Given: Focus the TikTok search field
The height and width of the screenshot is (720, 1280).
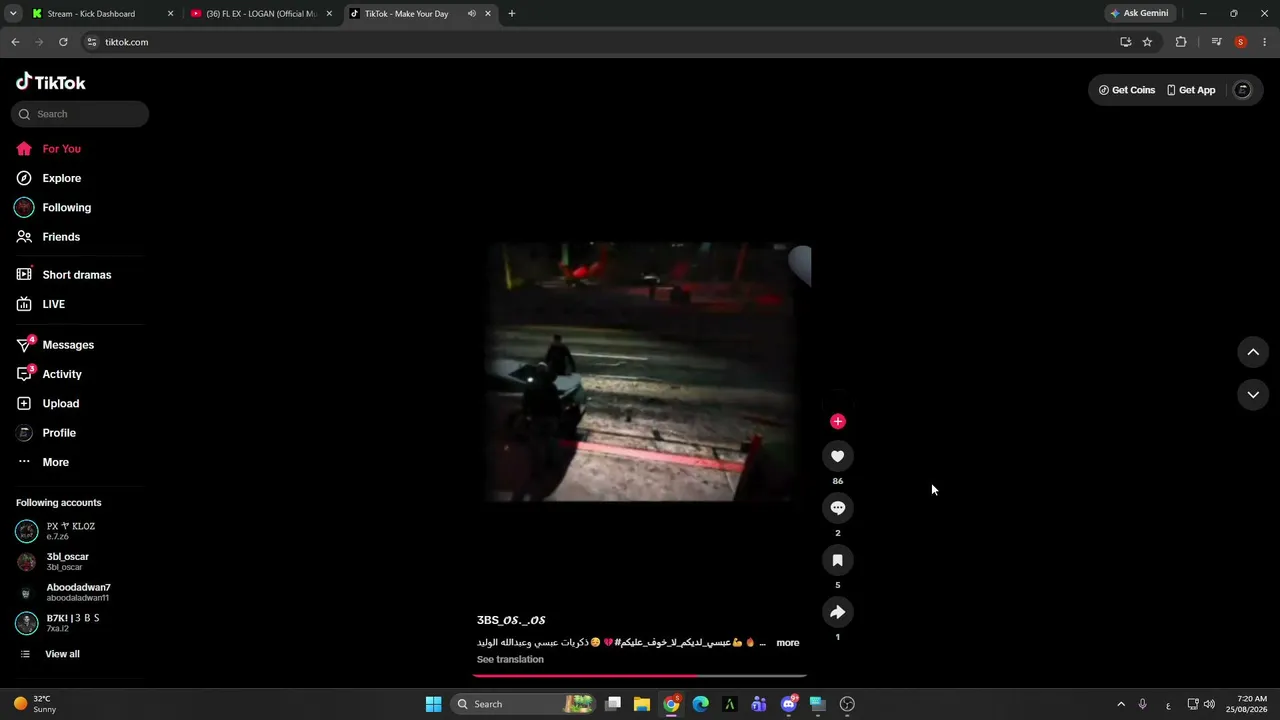Looking at the screenshot, I should click(80, 114).
